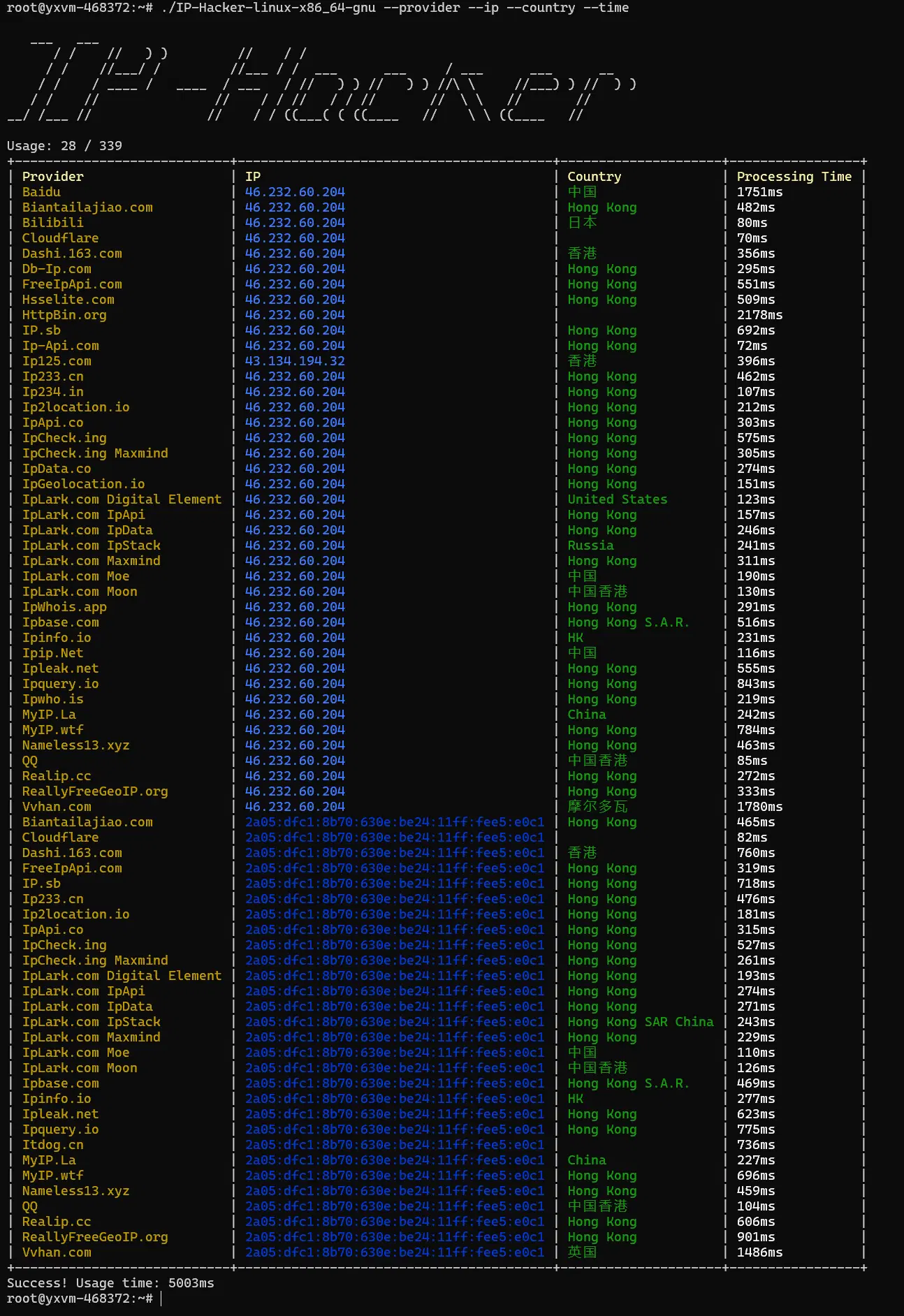The image size is (904, 1316).
Task: Click the Russia country value
Action: (590, 546)
